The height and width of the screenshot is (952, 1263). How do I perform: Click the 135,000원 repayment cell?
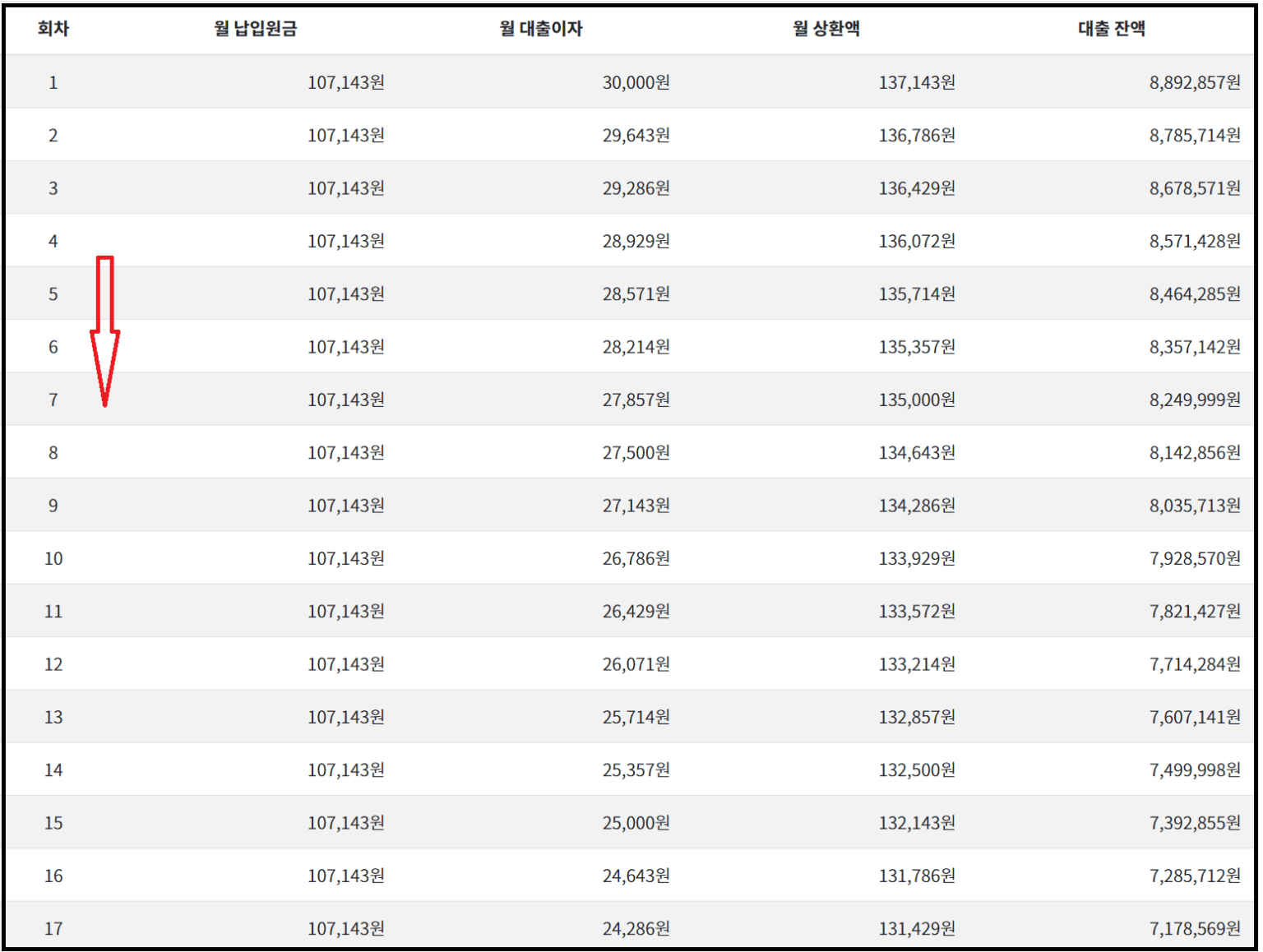click(x=917, y=400)
